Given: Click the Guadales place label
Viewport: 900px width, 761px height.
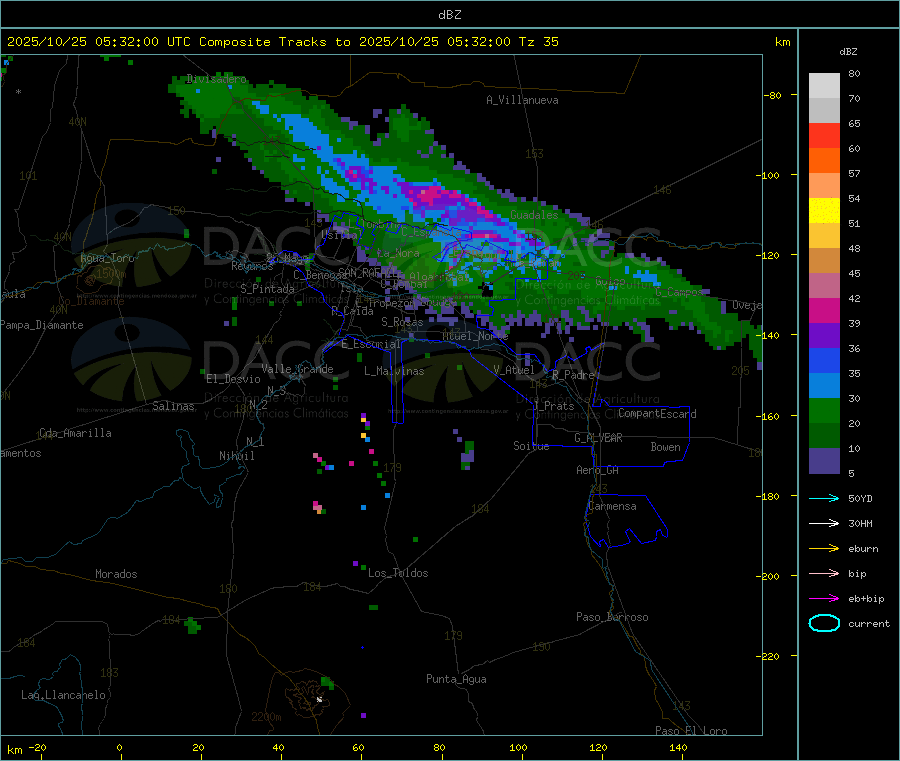Looking at the screenshot, I should (534, 215).
